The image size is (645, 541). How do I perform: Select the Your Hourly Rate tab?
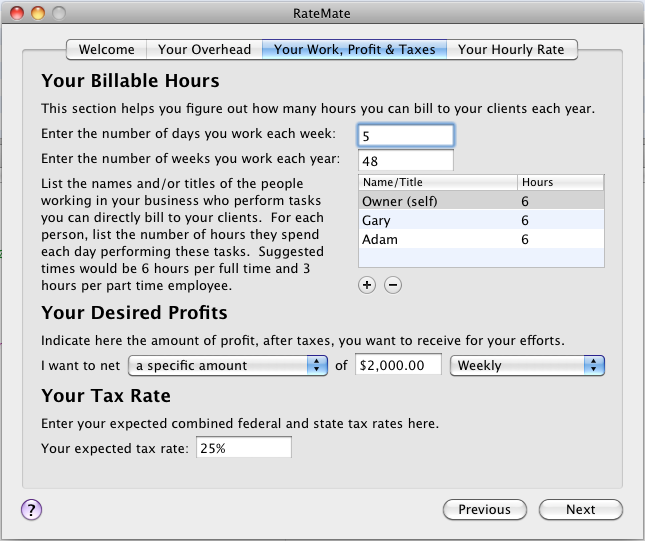point(511,49)
